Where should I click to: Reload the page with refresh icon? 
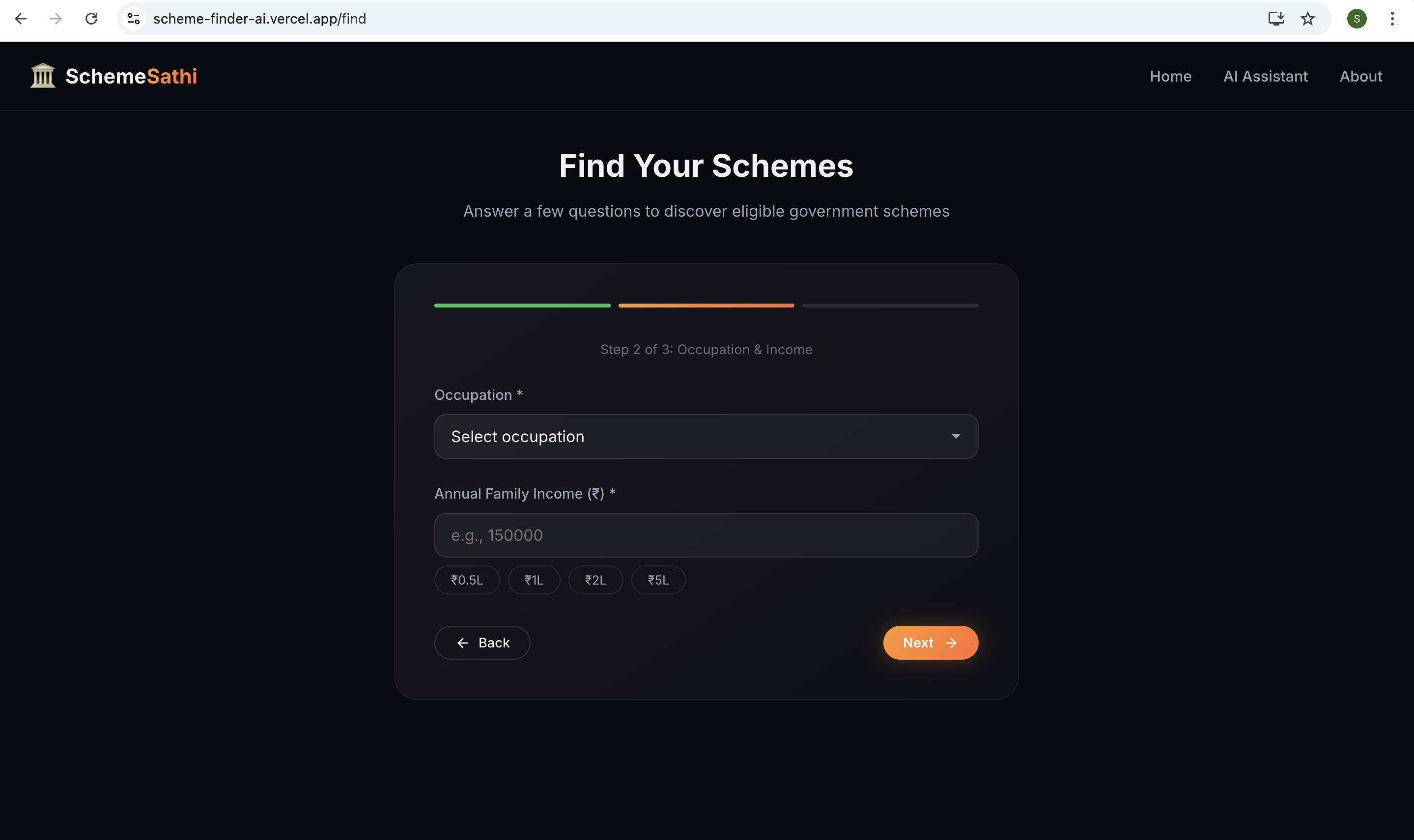[x=91, y=19]
